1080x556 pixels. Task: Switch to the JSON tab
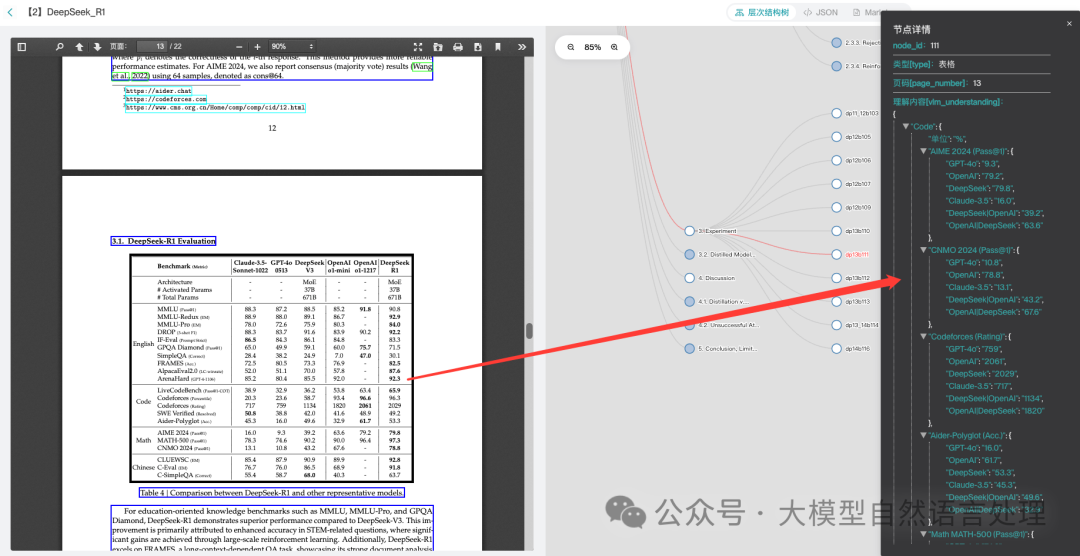tap(821, 12)
